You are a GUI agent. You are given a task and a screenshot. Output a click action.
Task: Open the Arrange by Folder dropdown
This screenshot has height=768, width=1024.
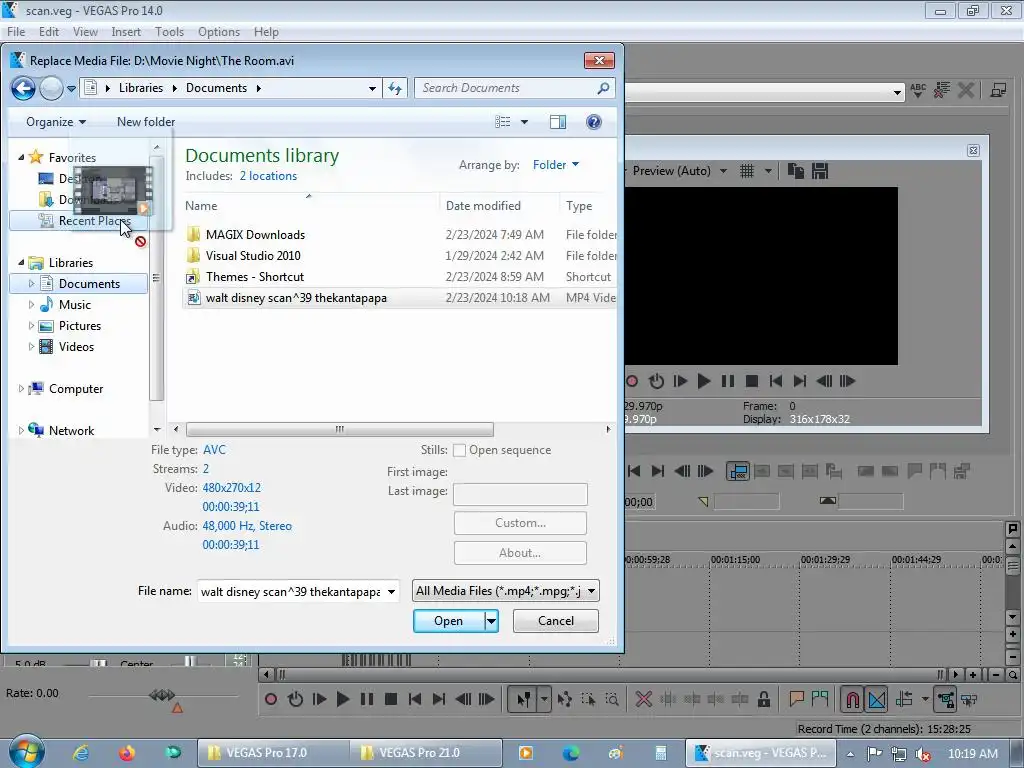(x=556, y=165)
